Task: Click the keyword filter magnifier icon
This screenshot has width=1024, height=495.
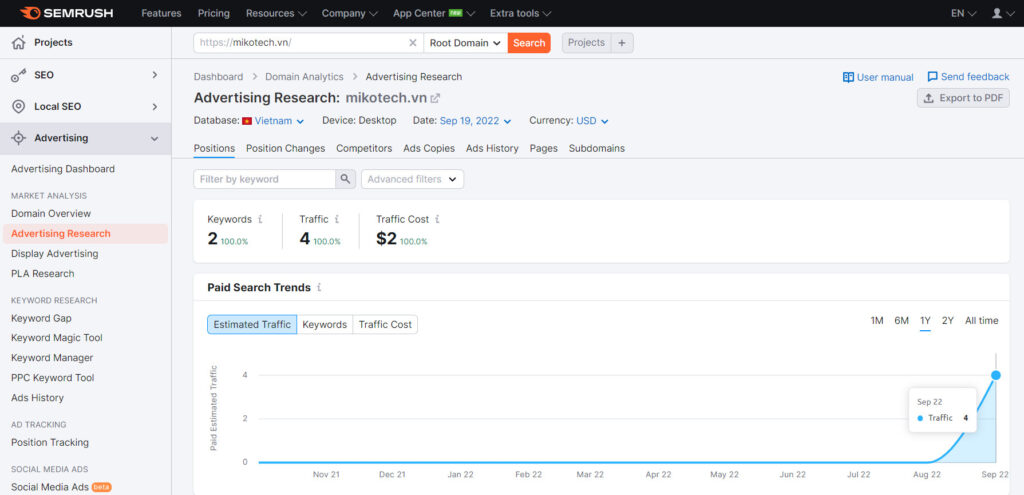Action: coord(345,179)
